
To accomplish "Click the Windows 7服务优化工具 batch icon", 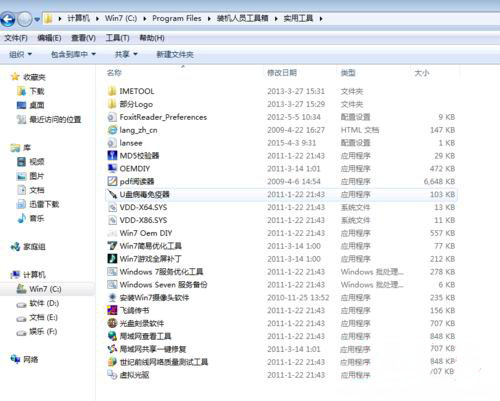I will pyautogui.click(x=112, y=272).
